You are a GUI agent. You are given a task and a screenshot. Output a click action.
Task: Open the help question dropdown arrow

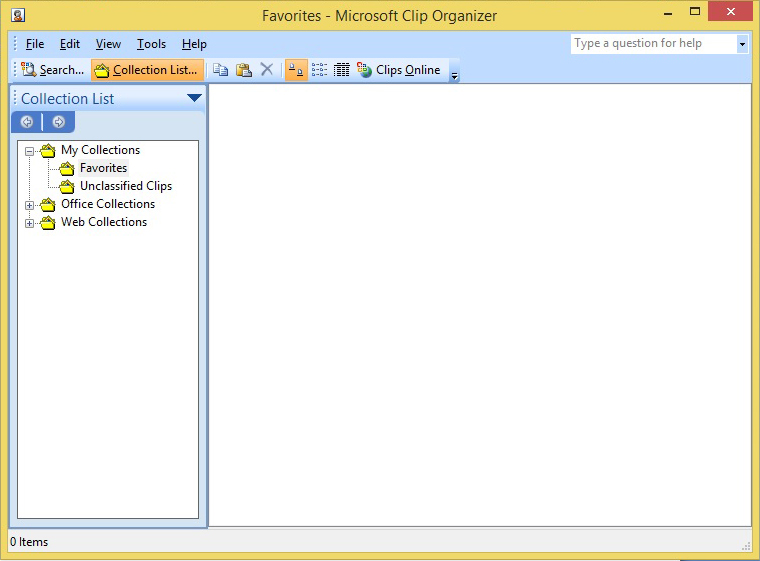(742, 44)
